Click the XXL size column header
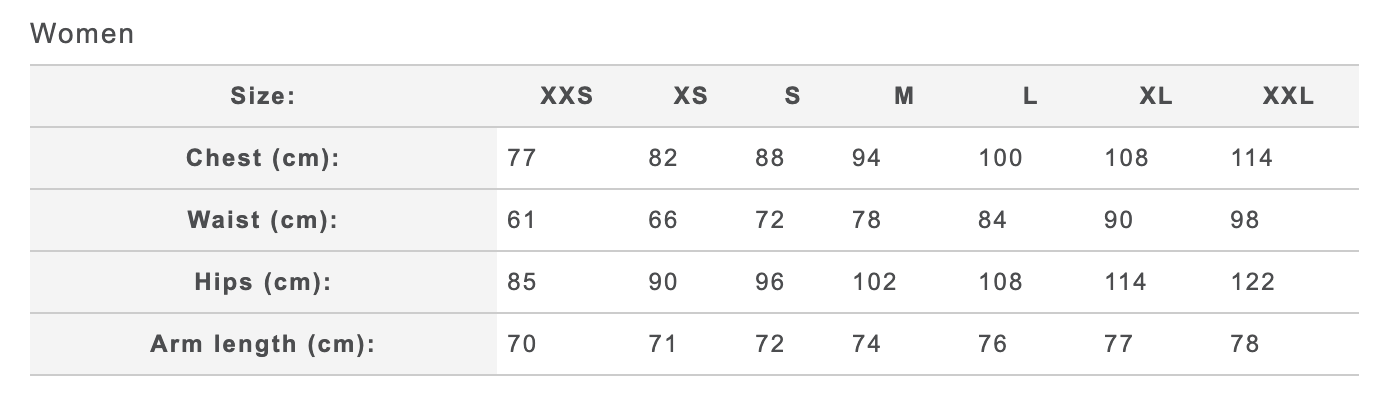 point(1288,97)
